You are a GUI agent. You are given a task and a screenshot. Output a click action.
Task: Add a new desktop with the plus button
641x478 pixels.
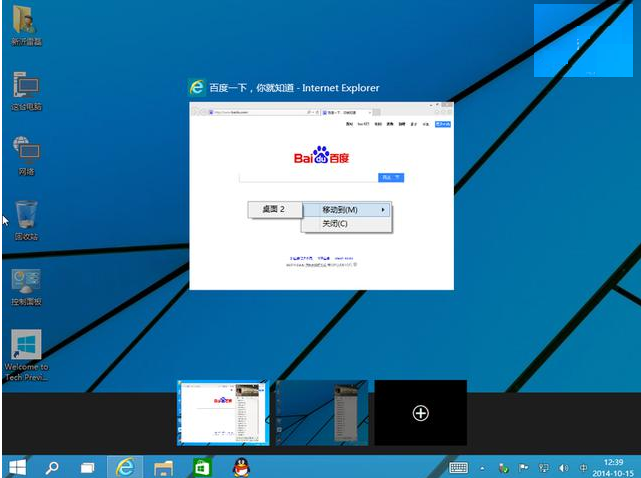click(x=420, y=413)
